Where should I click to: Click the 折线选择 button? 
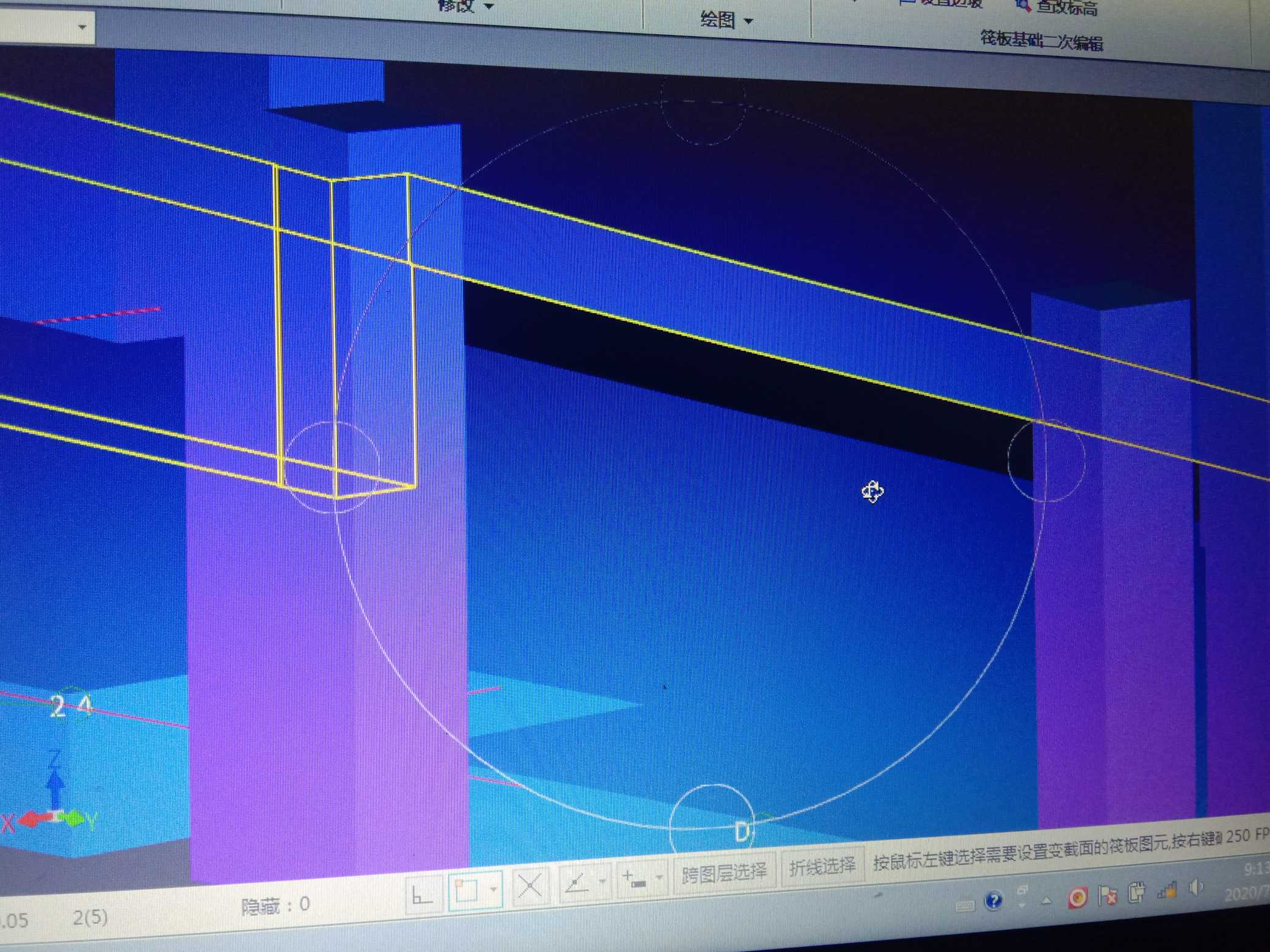pyautogui.click(x=822, y=867)
